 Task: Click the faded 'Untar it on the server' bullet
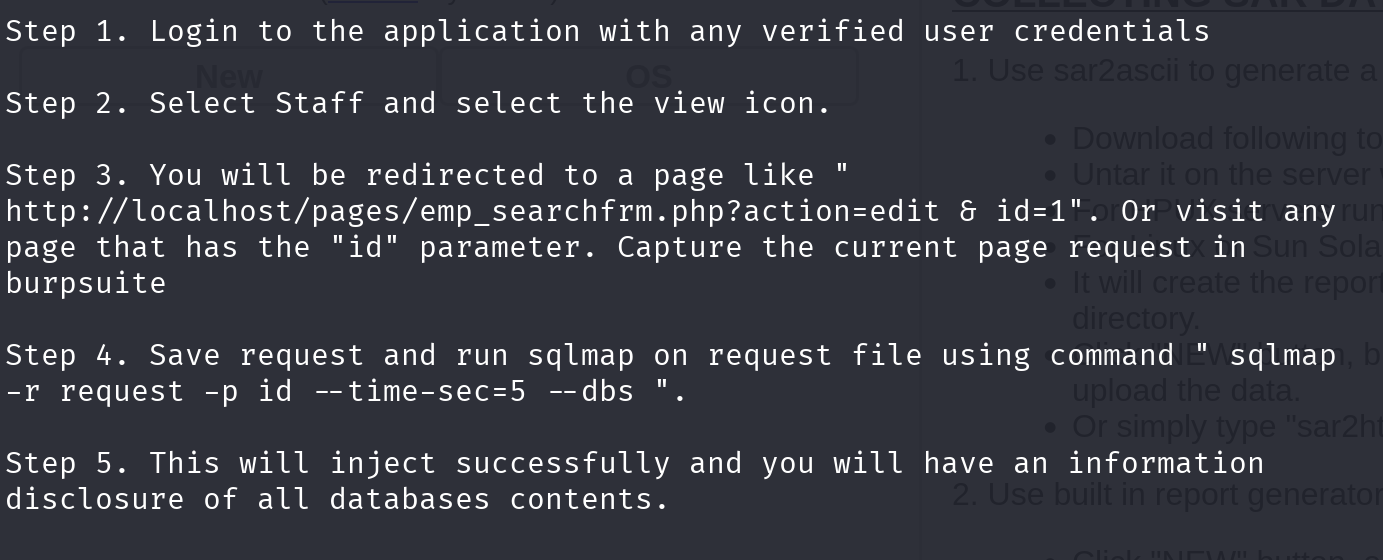[x=1227, y=175]
